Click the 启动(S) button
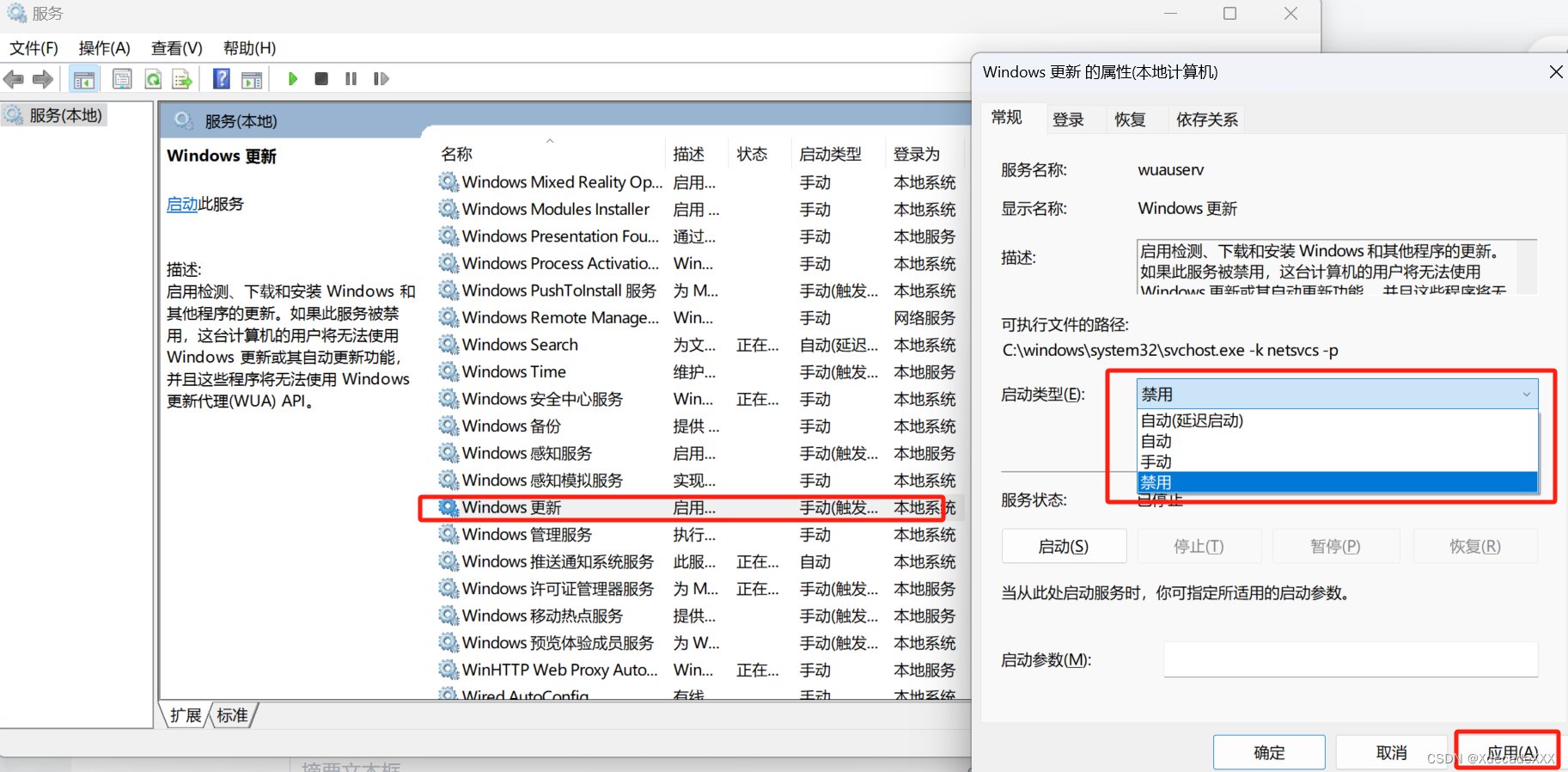This screenshot has width=1568, height=772. point(1064,547)
